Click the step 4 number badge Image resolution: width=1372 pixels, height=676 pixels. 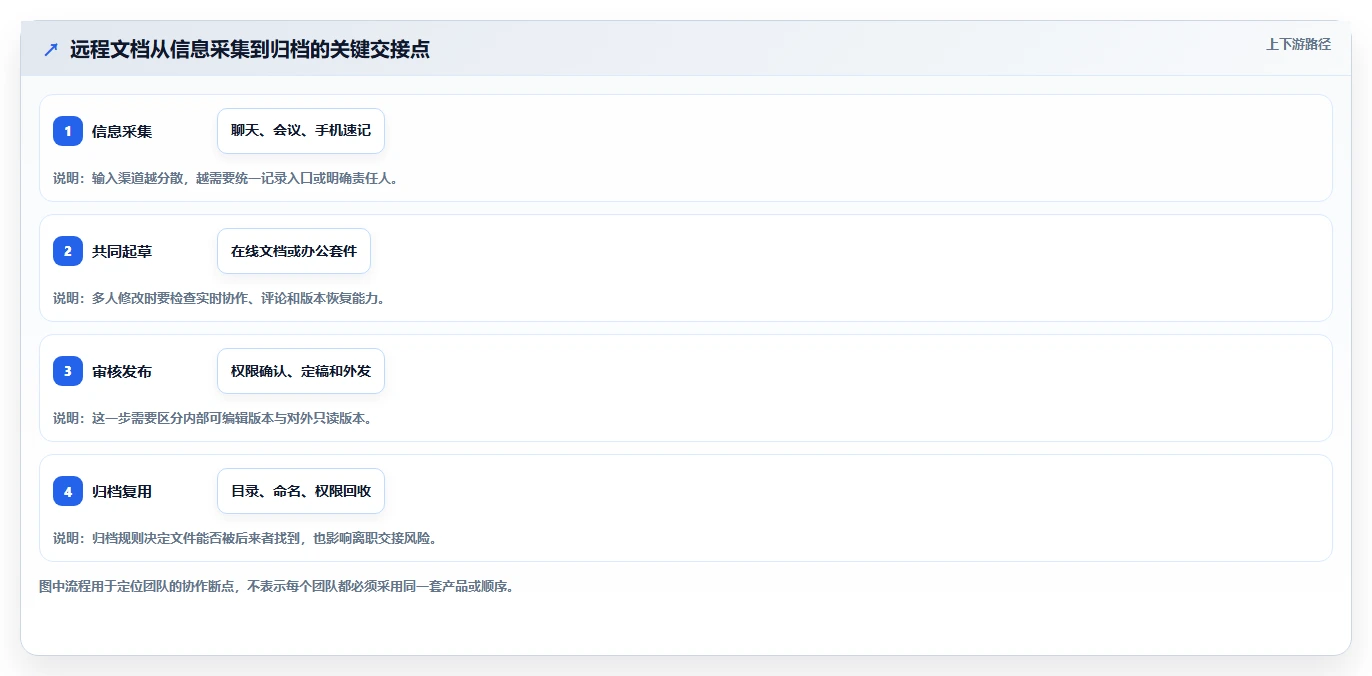pos(68,491)
